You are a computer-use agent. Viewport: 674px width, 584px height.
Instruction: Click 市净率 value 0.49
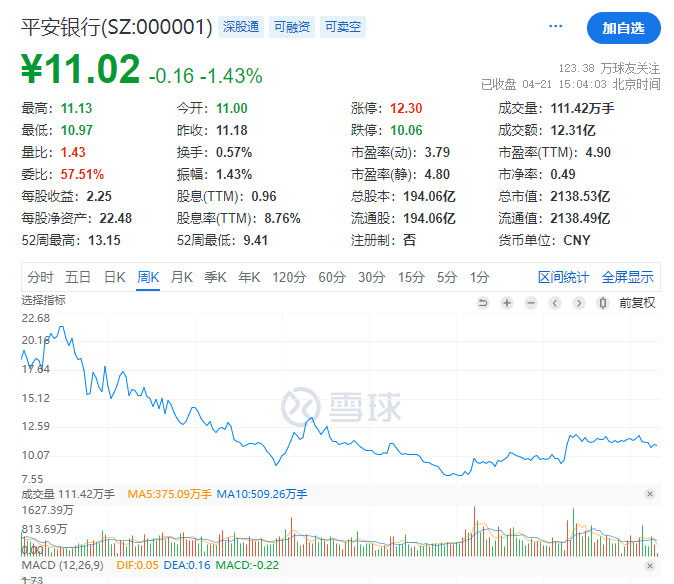click(563, 174)
